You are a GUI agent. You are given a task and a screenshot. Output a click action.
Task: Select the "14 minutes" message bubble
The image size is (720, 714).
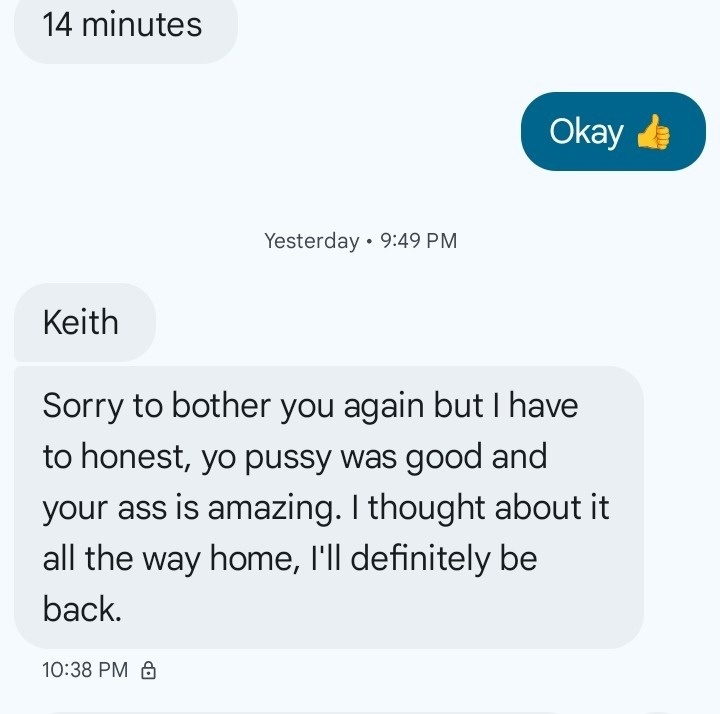[123, 25]
